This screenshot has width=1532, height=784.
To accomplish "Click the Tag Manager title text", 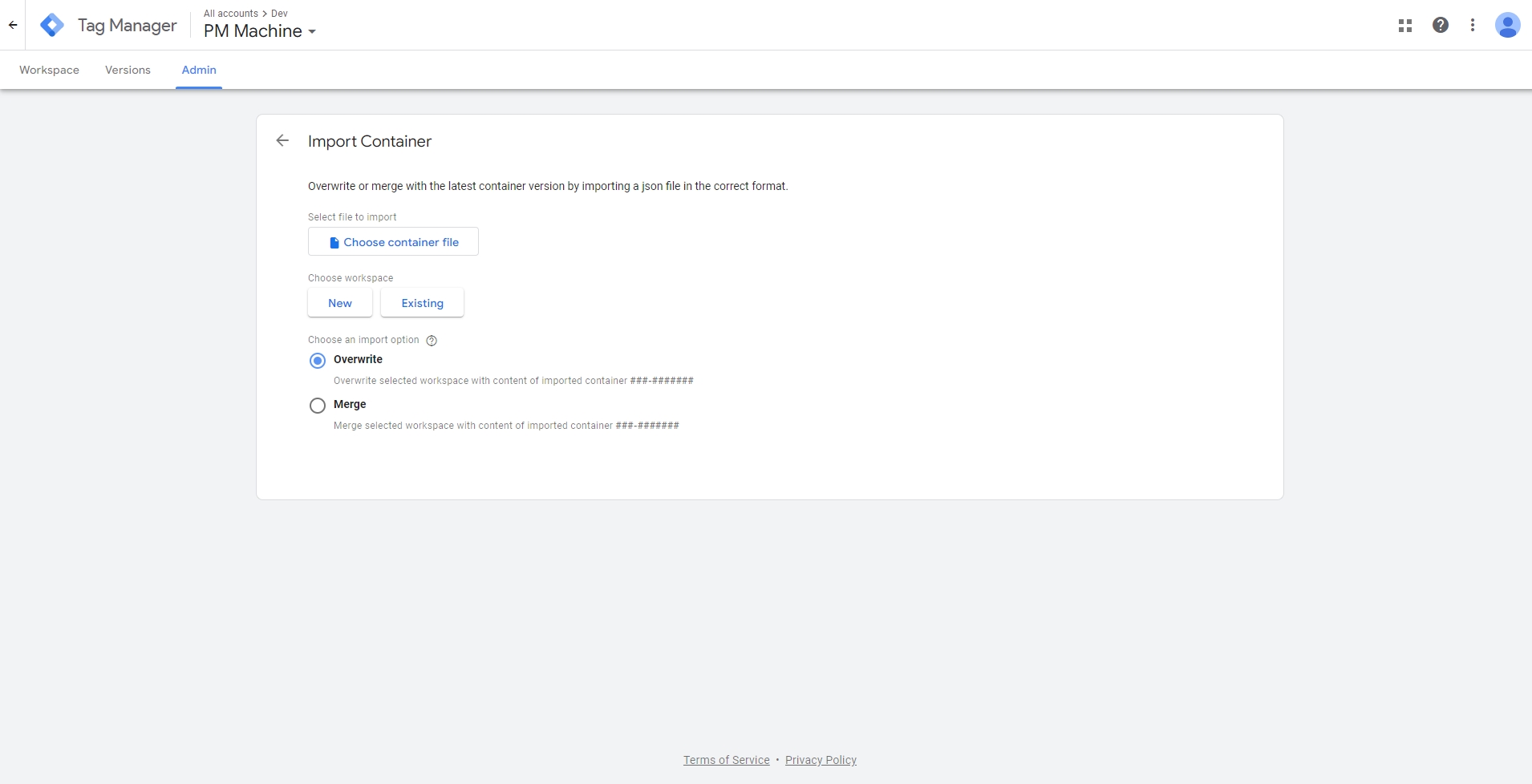I will pos(128,26).
